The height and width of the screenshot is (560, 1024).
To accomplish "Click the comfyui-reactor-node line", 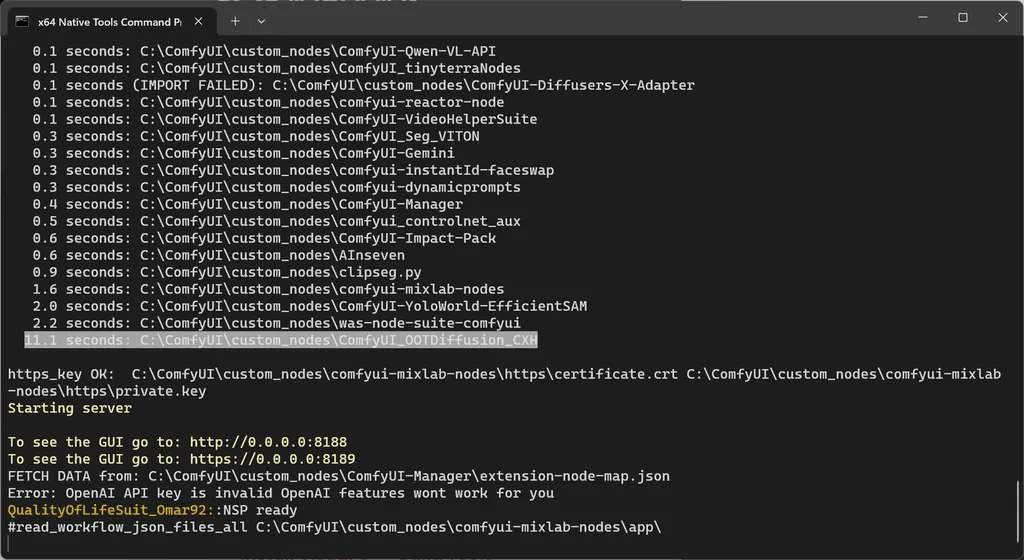I will (x=268, y=102).
